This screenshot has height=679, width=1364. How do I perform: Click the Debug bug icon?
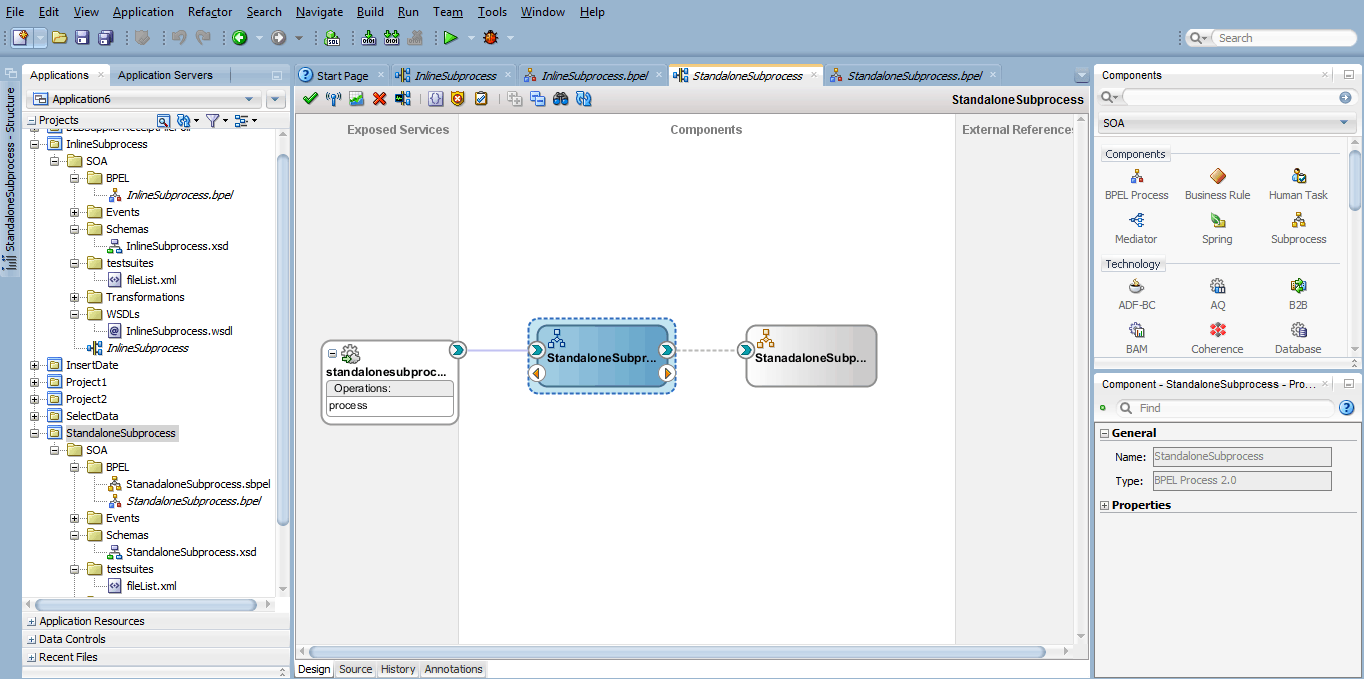(x=490, y=38)
